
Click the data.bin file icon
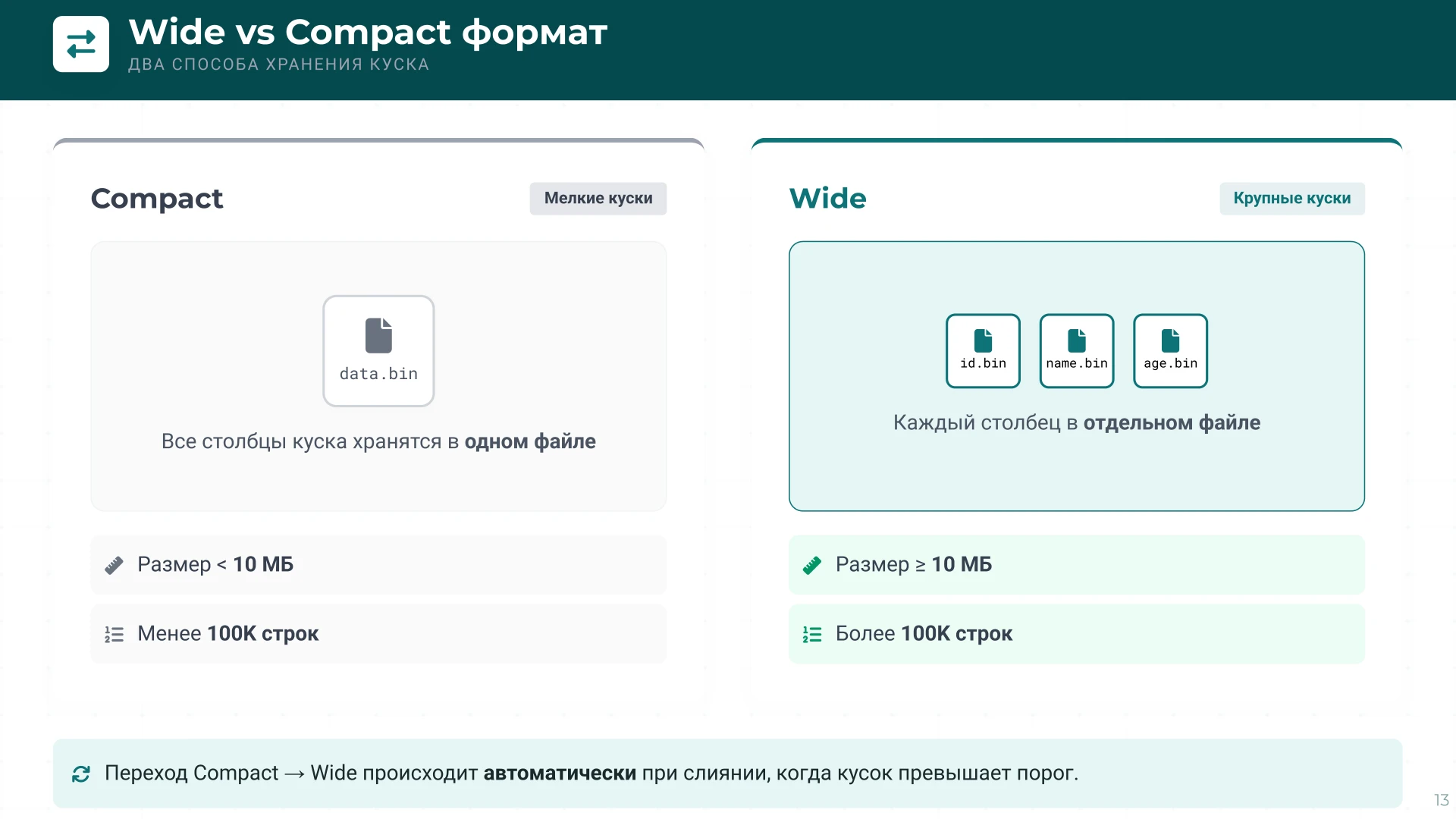[378, 351]
